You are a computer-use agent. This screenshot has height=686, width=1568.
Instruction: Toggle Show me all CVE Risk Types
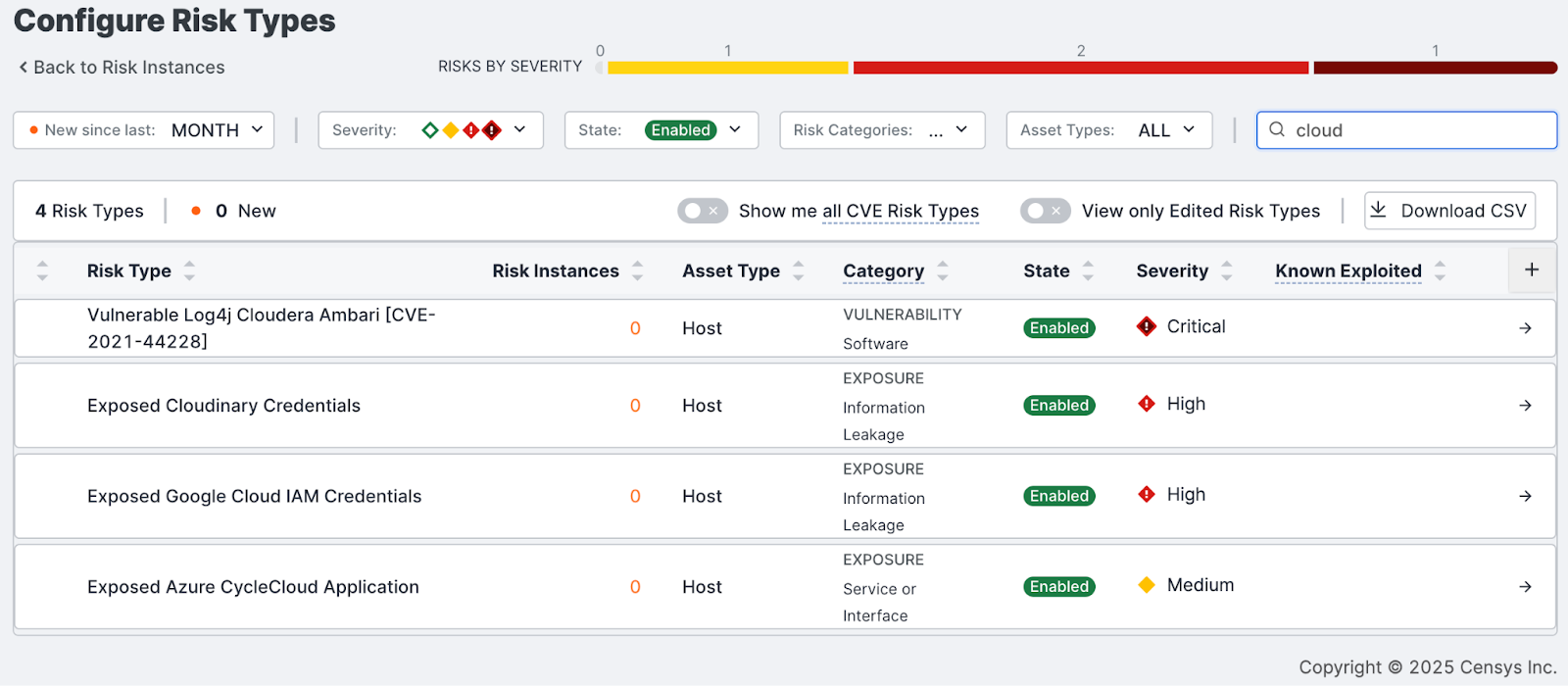(702, 211)
